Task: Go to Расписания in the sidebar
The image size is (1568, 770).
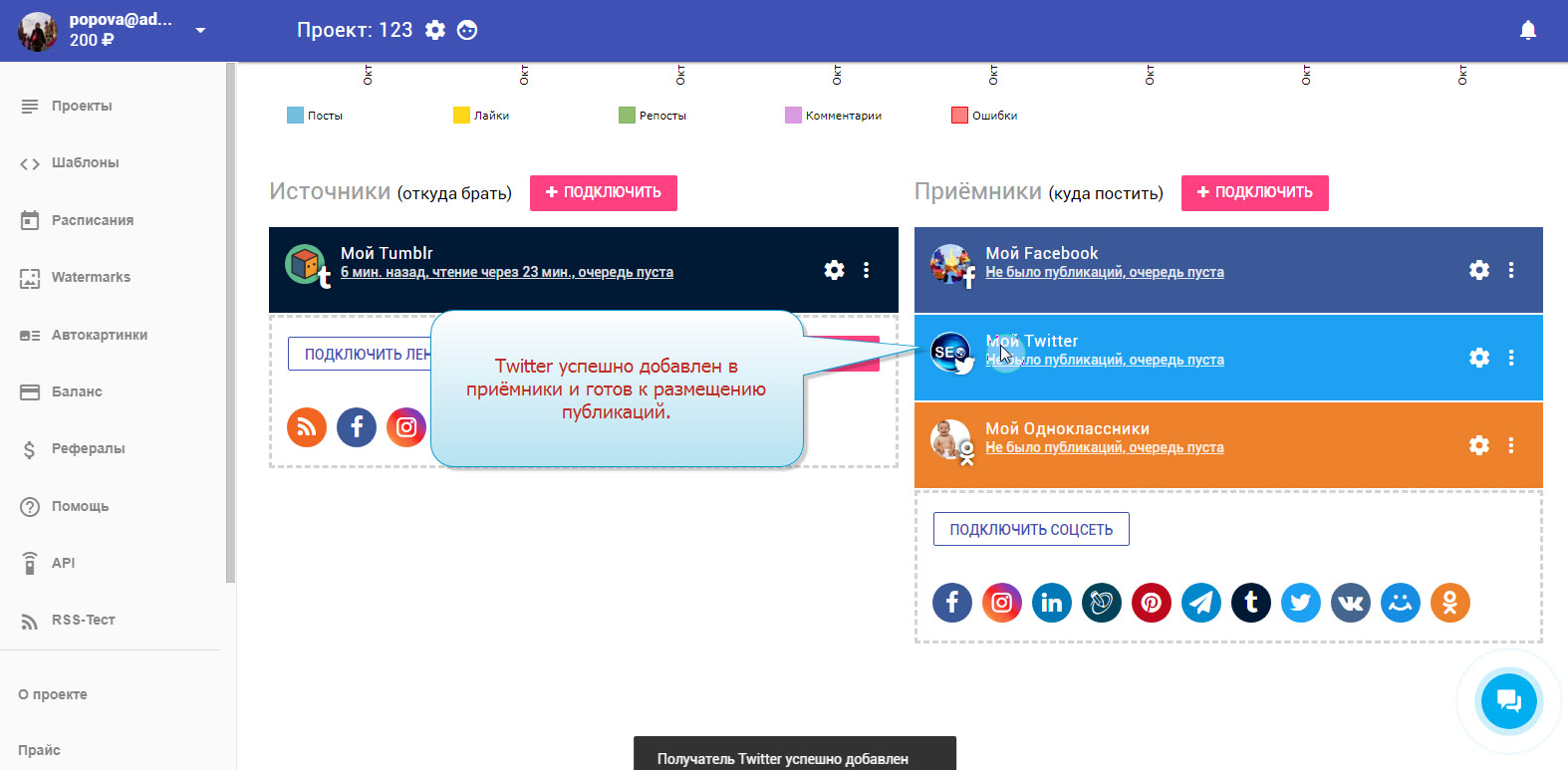Action: [x=92, y=220]
